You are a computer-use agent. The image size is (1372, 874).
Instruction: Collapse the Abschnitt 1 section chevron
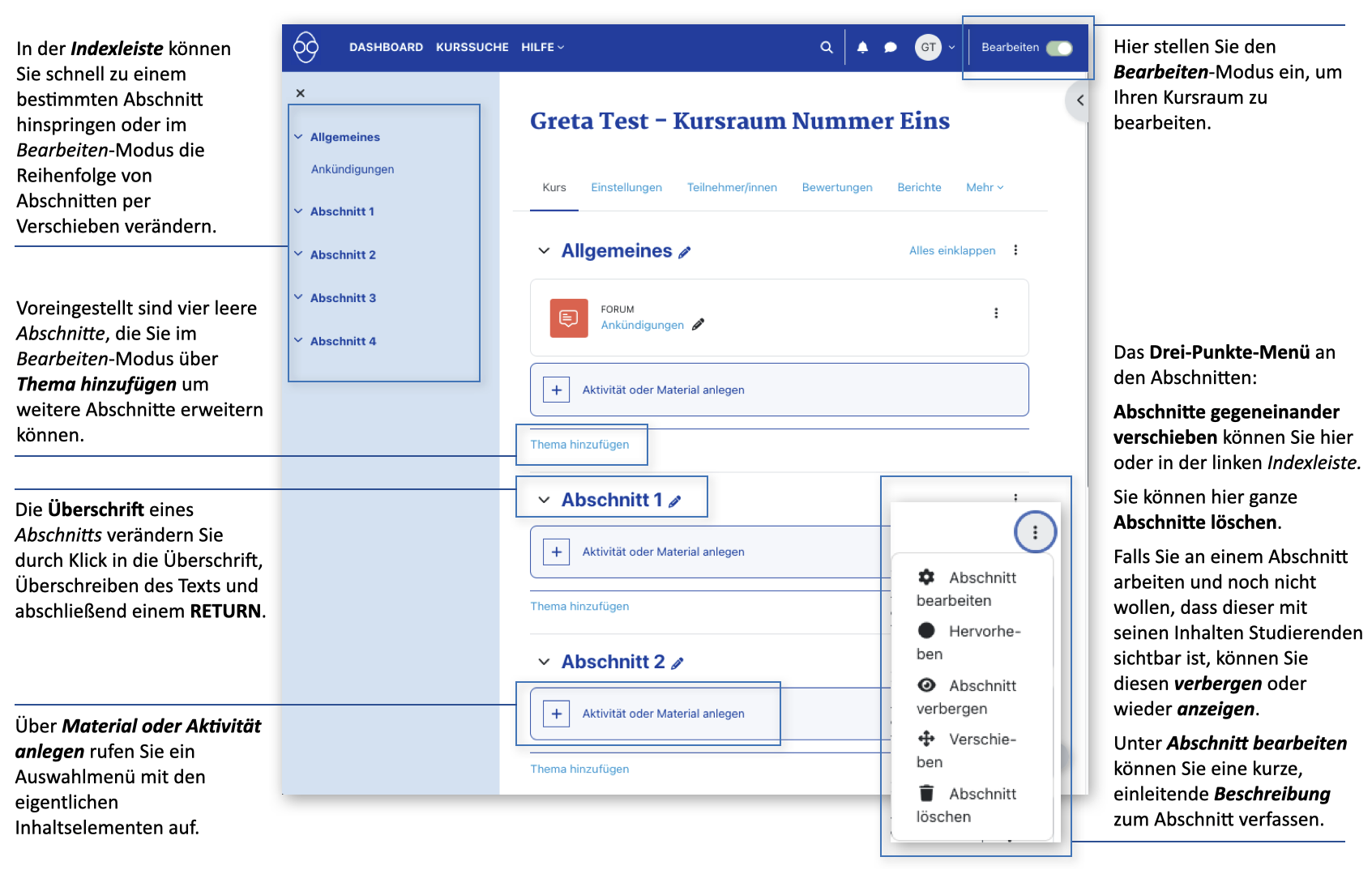[x=544, y=501]
